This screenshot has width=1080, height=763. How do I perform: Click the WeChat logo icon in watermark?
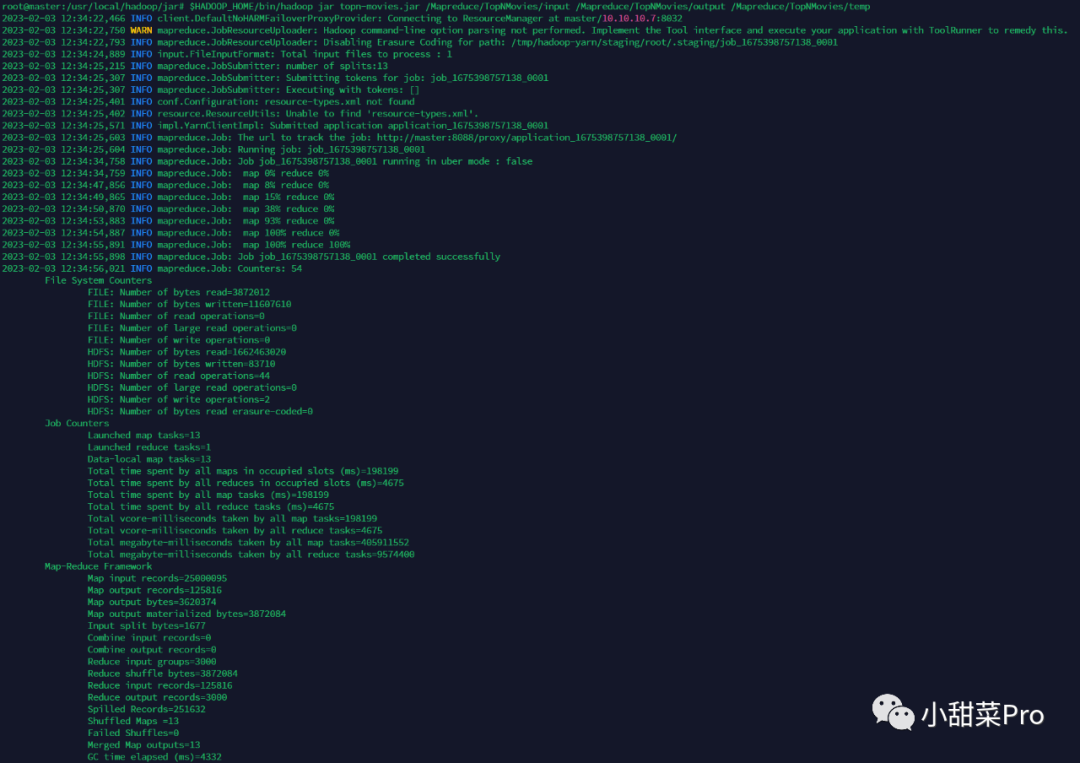click(x=893, y=712)
